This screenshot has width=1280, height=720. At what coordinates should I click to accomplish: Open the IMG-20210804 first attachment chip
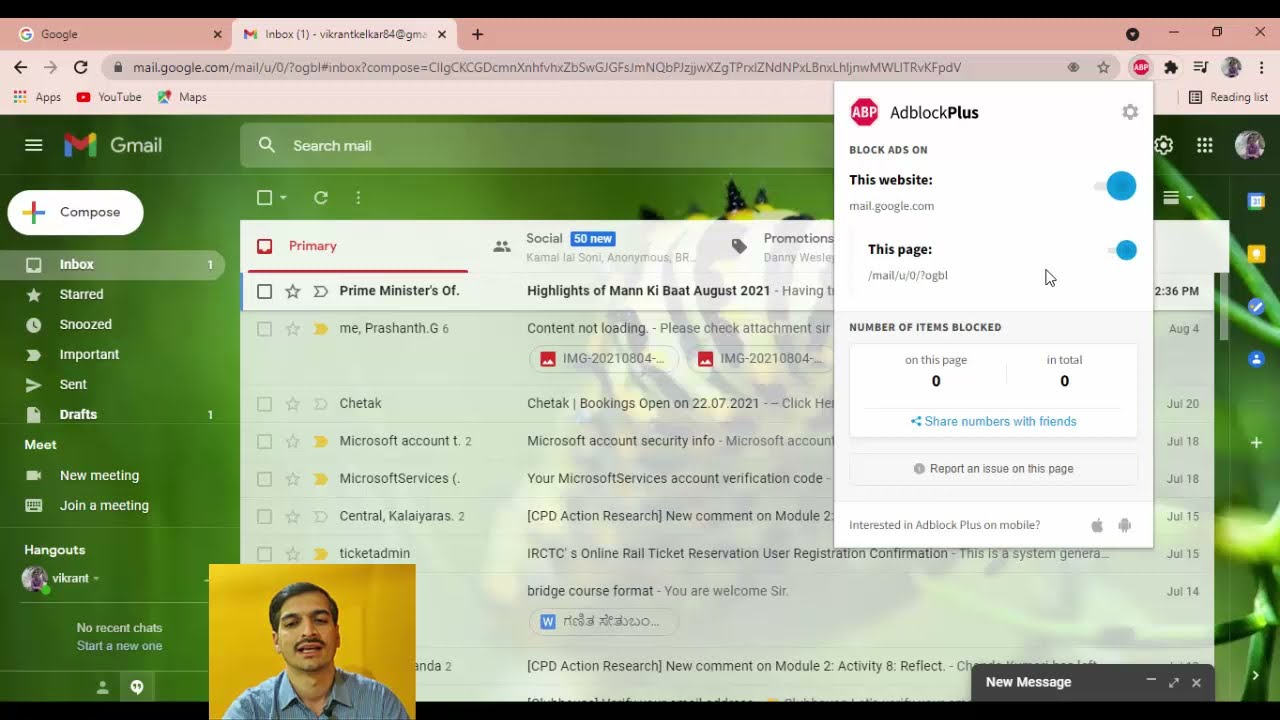click(603, 359)
